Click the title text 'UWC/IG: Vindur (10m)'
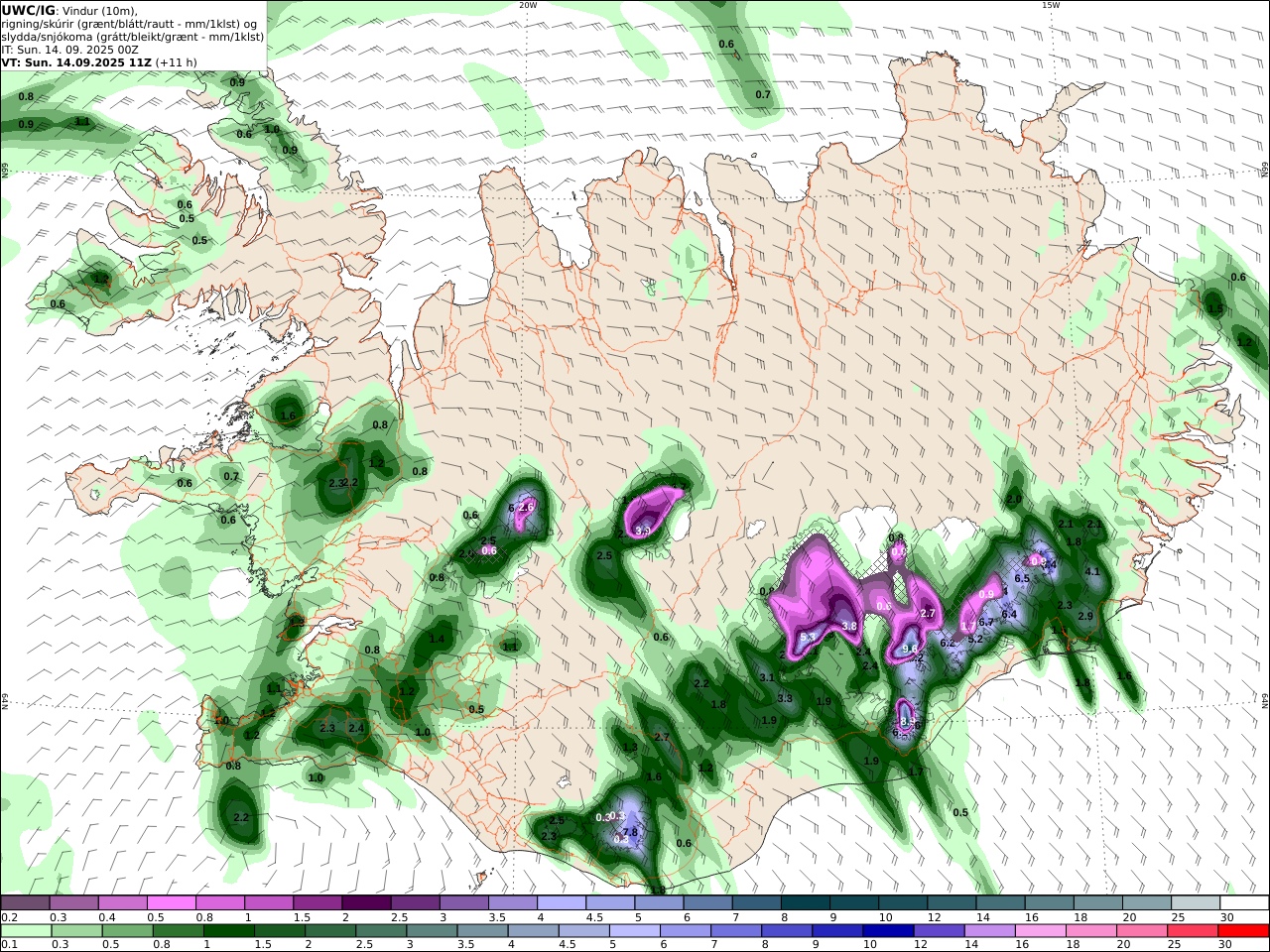Viewport: 1270px width, 952px height. pos(69,10)
